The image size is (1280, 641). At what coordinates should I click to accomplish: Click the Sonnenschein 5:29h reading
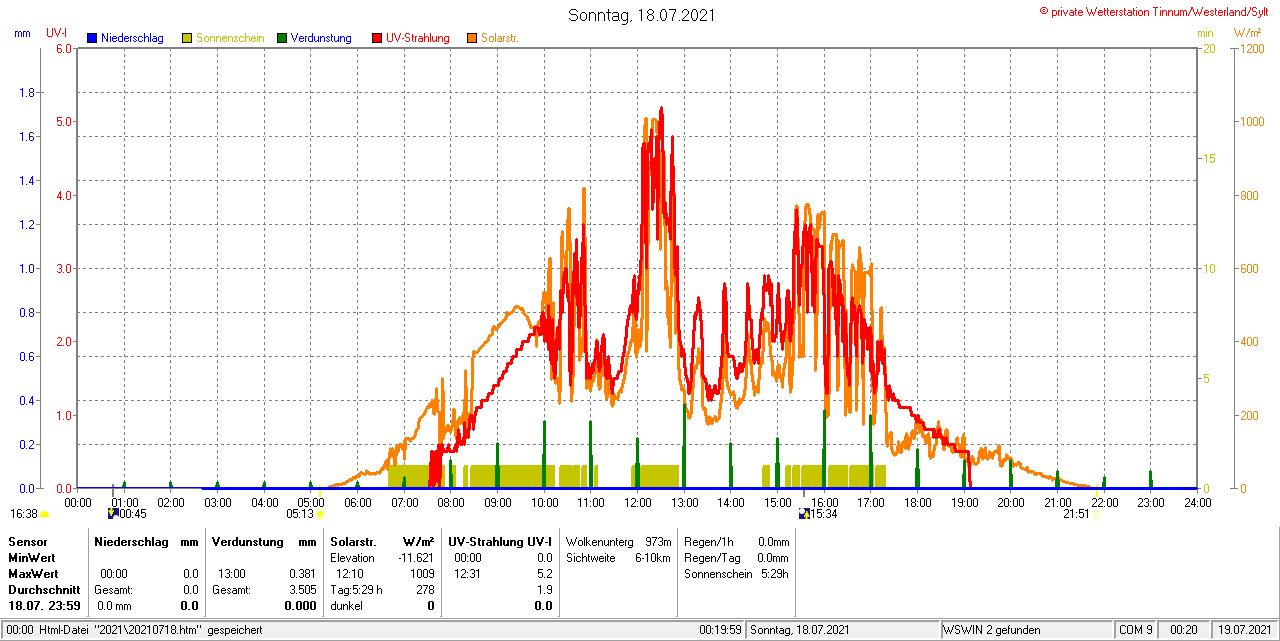point(737,574)
